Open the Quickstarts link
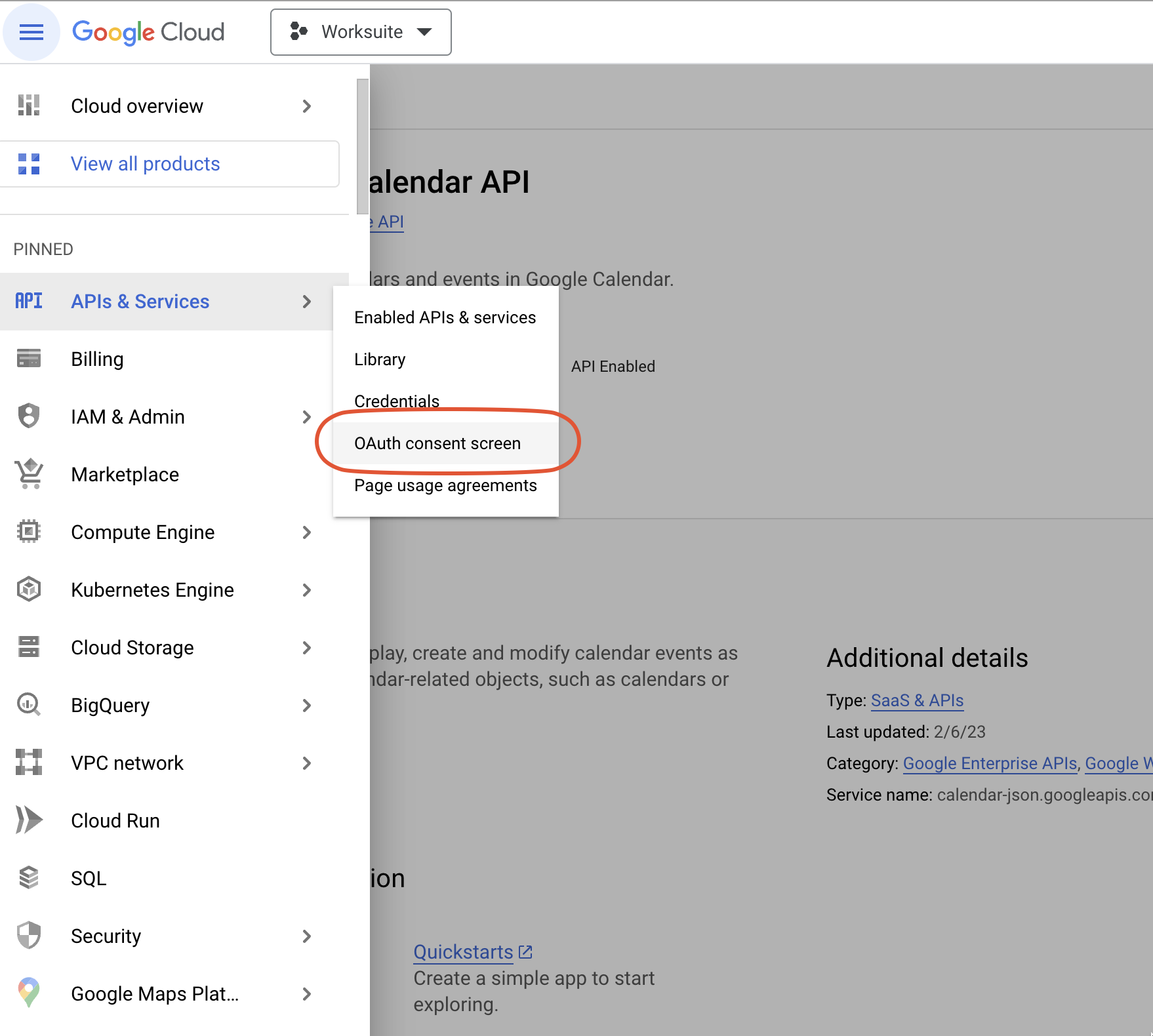 point(463,951)
